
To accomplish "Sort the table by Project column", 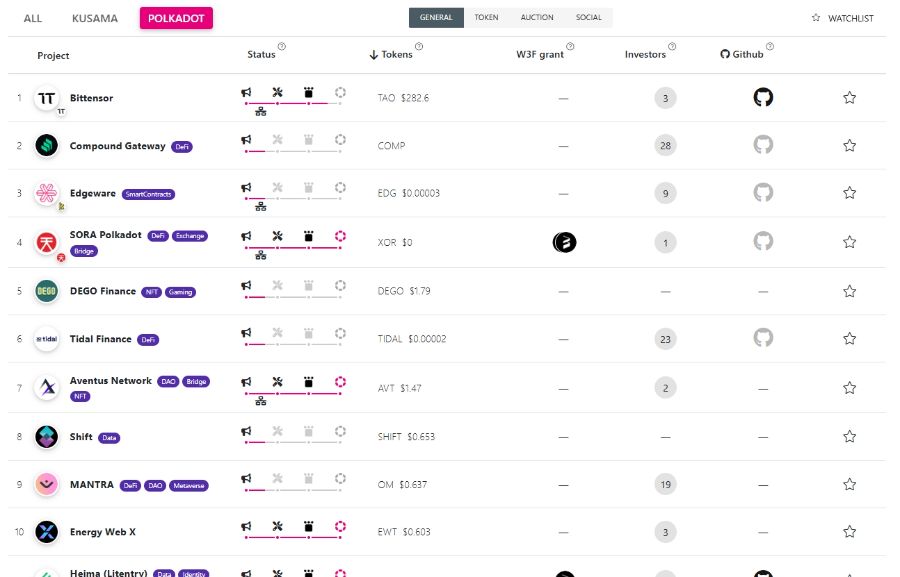I will coord(54,56).
